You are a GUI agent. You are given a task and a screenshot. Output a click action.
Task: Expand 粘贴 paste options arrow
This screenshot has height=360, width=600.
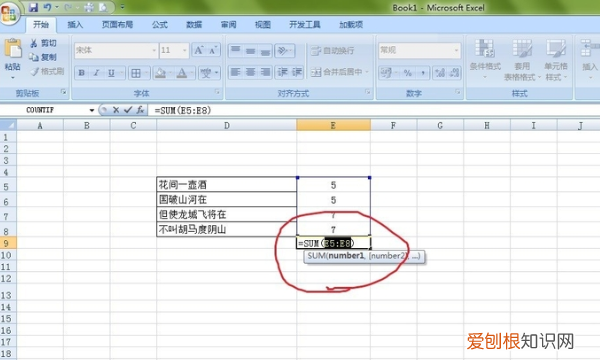click(13, 78)
